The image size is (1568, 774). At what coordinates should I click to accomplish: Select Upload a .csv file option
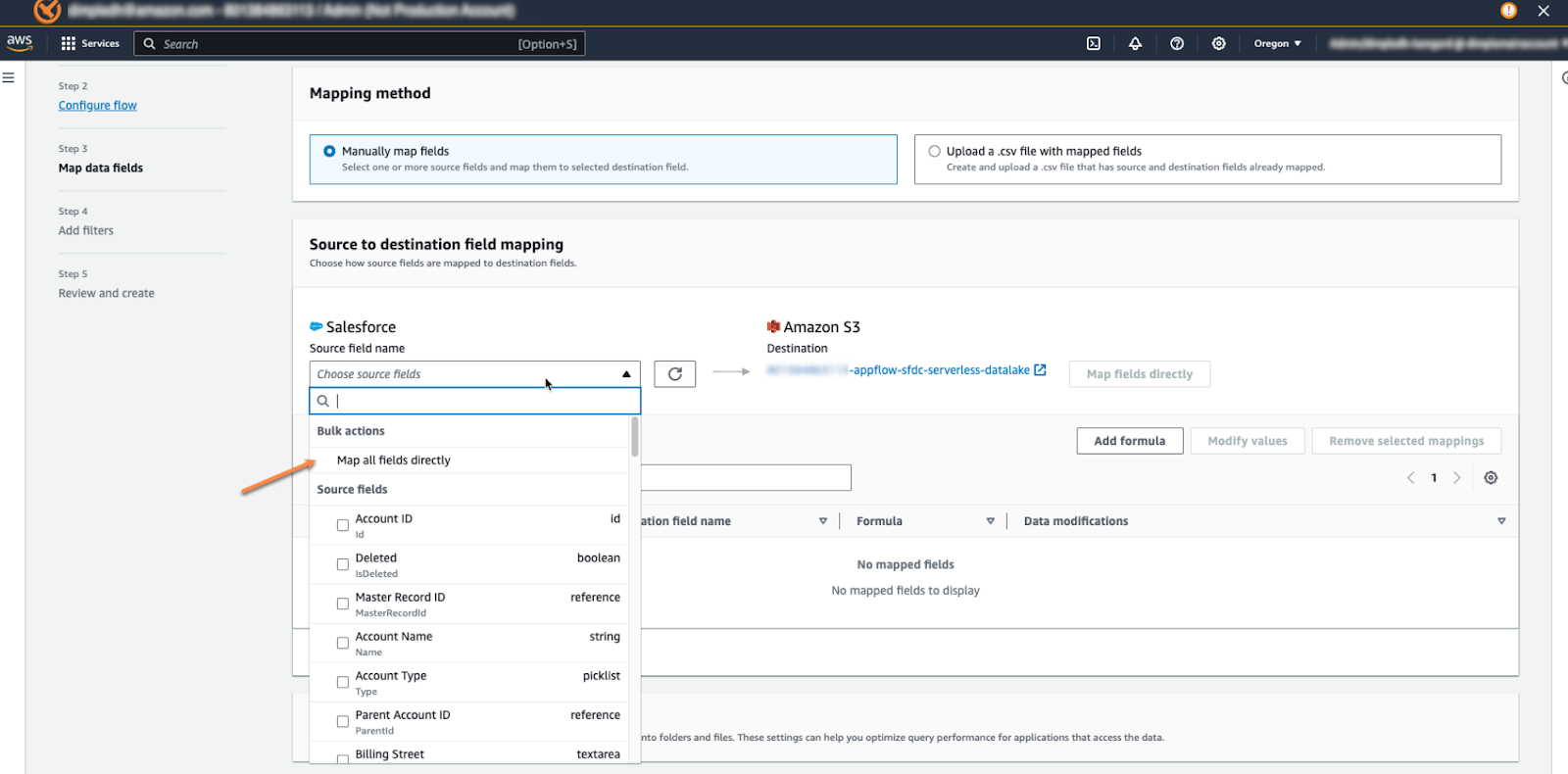pos(934,152)
